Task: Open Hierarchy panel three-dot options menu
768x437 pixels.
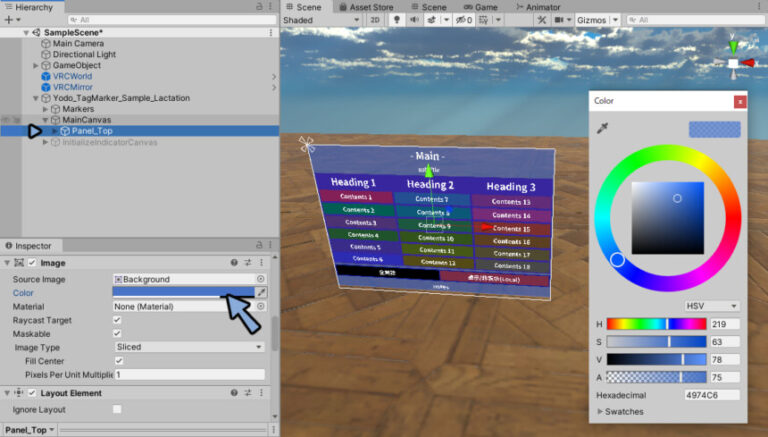Action: 270,6
